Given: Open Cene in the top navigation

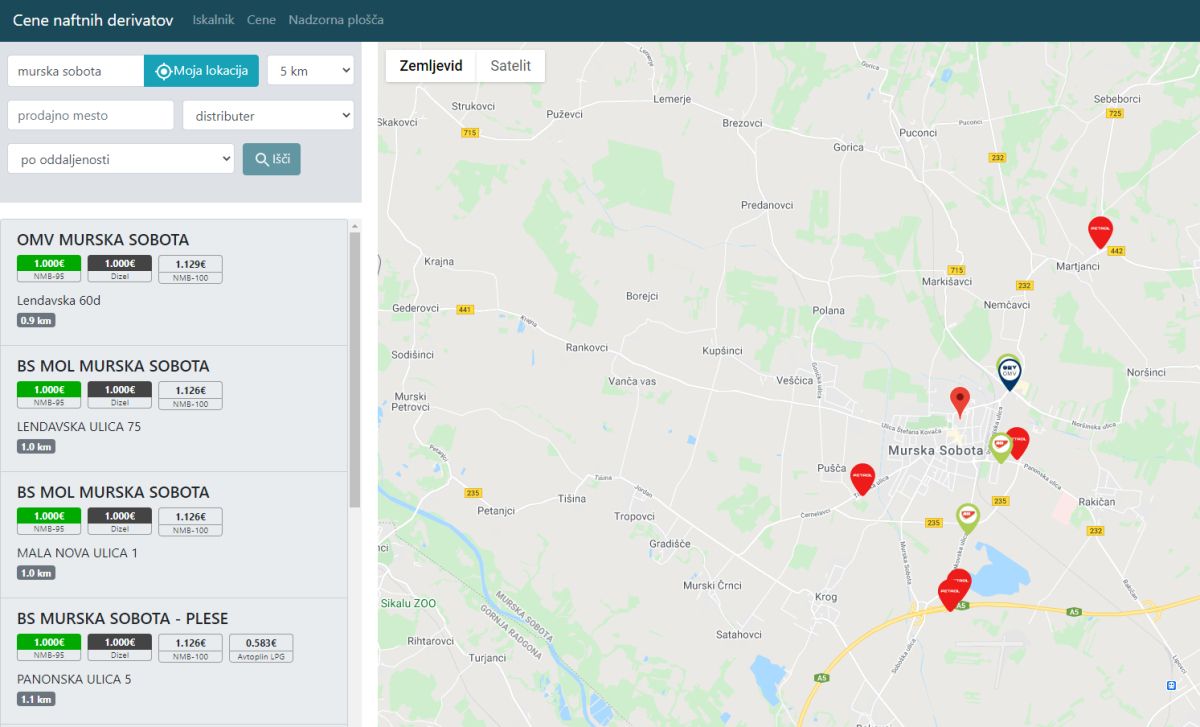Looking at the screenshot, I should pos(261,20).
